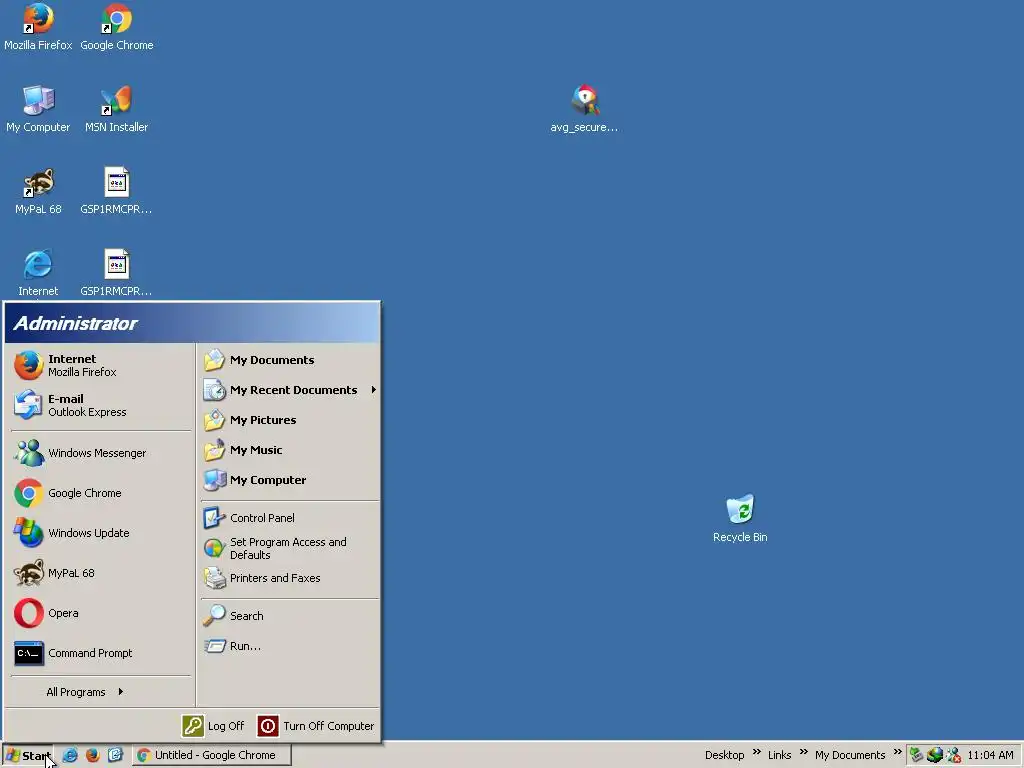Screen dimensions: 1024x768
Task: Open the Run... dialog
Action: tap(290, 646)
